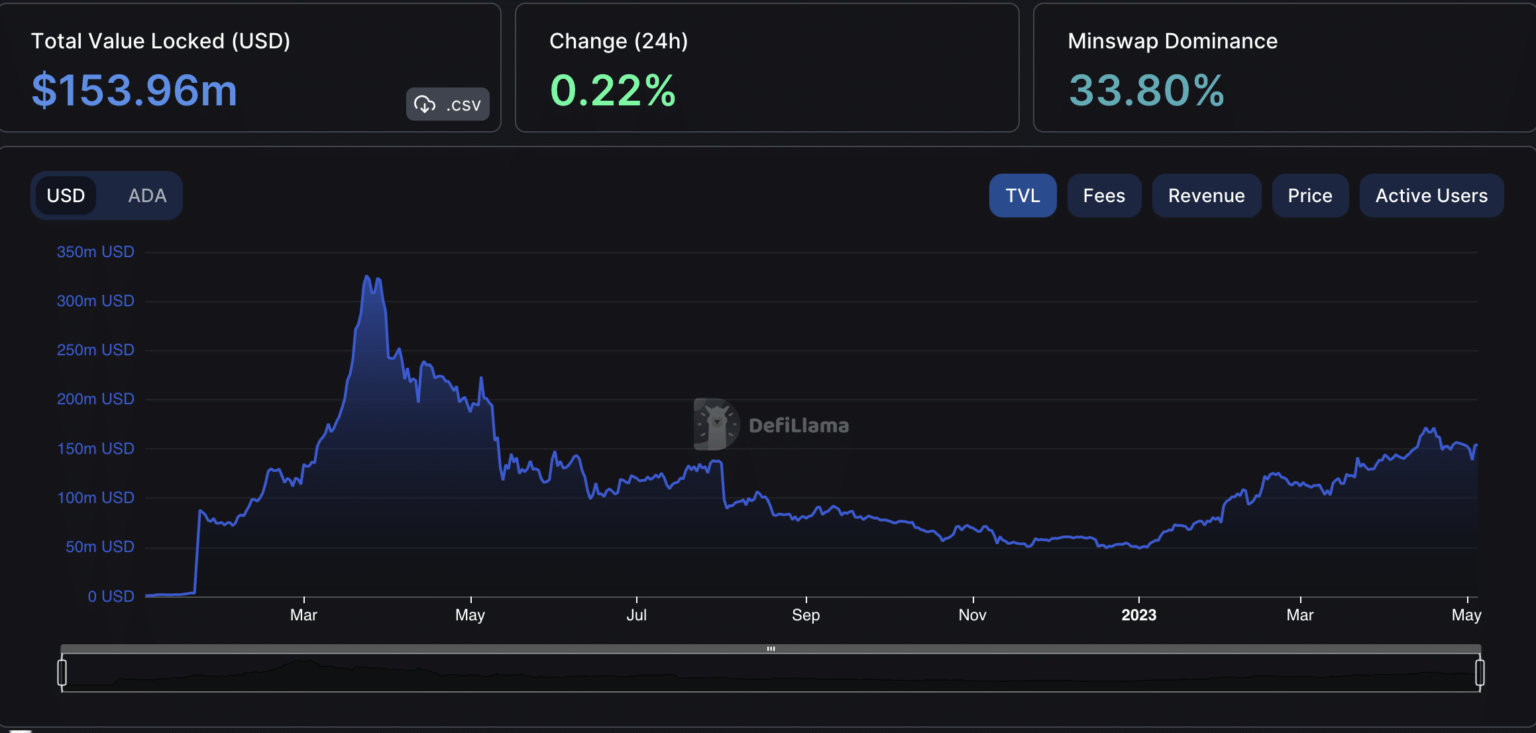Screen dimensions: 1536x733
Task: Click the center grip on the range bar
Action: (771, 649)
